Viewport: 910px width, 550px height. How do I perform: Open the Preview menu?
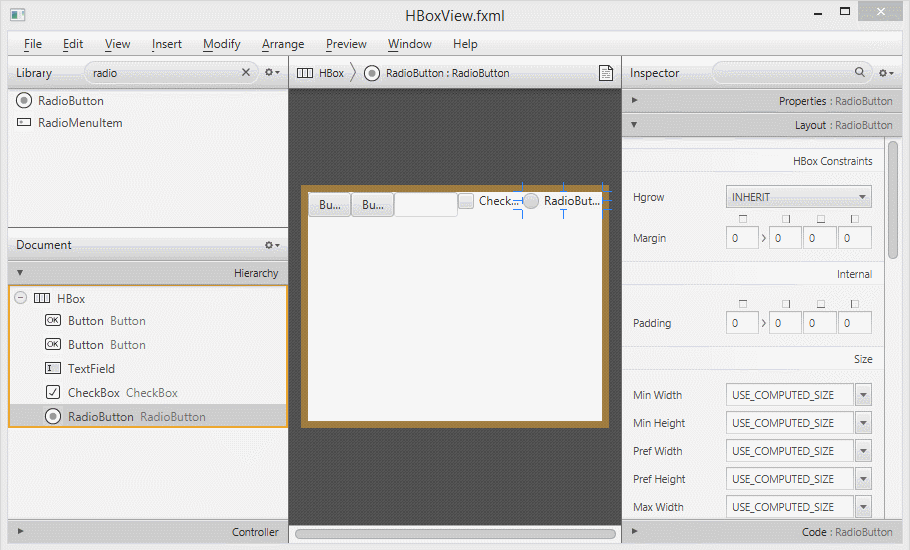pos(346,44)
